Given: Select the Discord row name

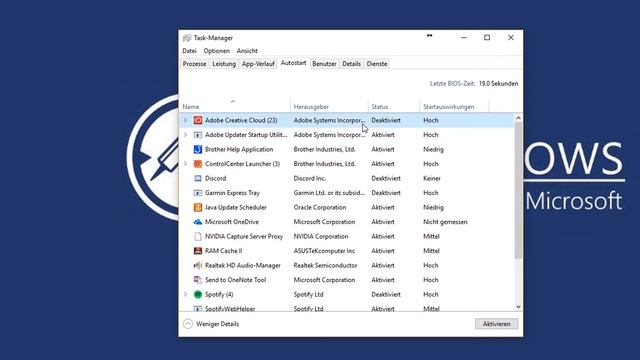Looking at the screenshot, I should (x=216, y=178).
